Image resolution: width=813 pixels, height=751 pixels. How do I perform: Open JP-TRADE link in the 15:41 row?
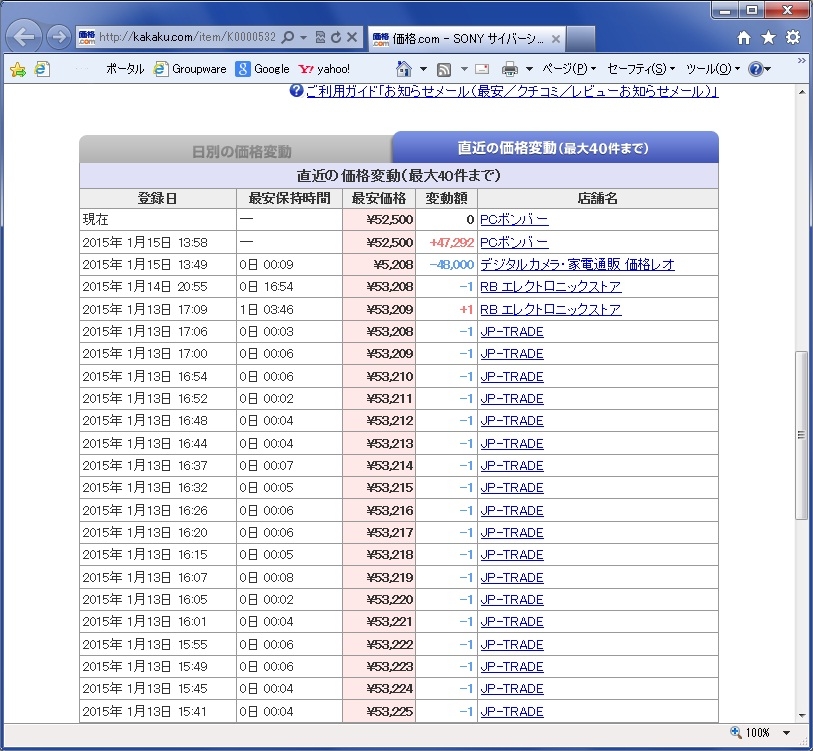click(512, 712)
